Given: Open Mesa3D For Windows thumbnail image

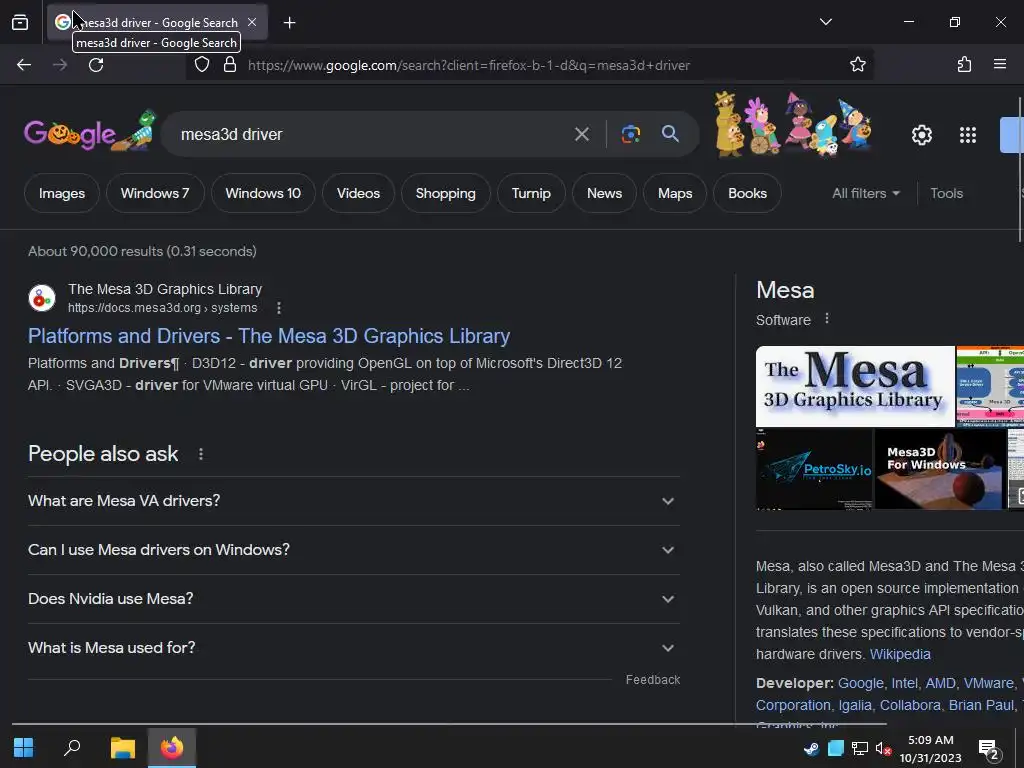Looking at the screenshot, I should 940,469.
